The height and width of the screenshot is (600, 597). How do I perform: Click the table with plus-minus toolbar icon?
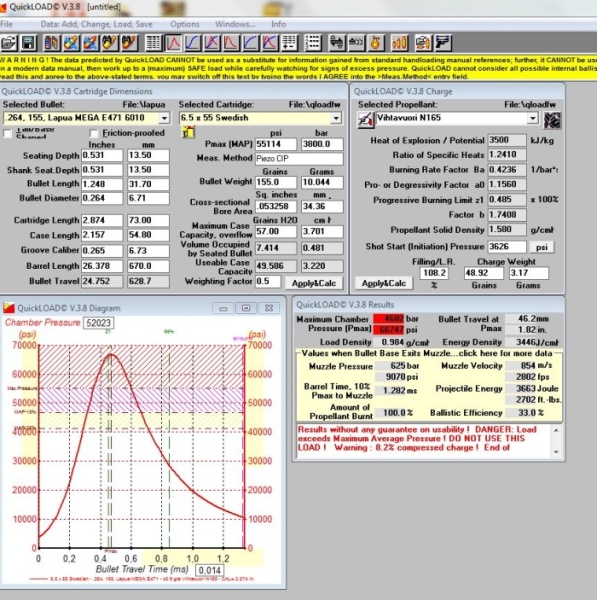(x=289, y=42)
